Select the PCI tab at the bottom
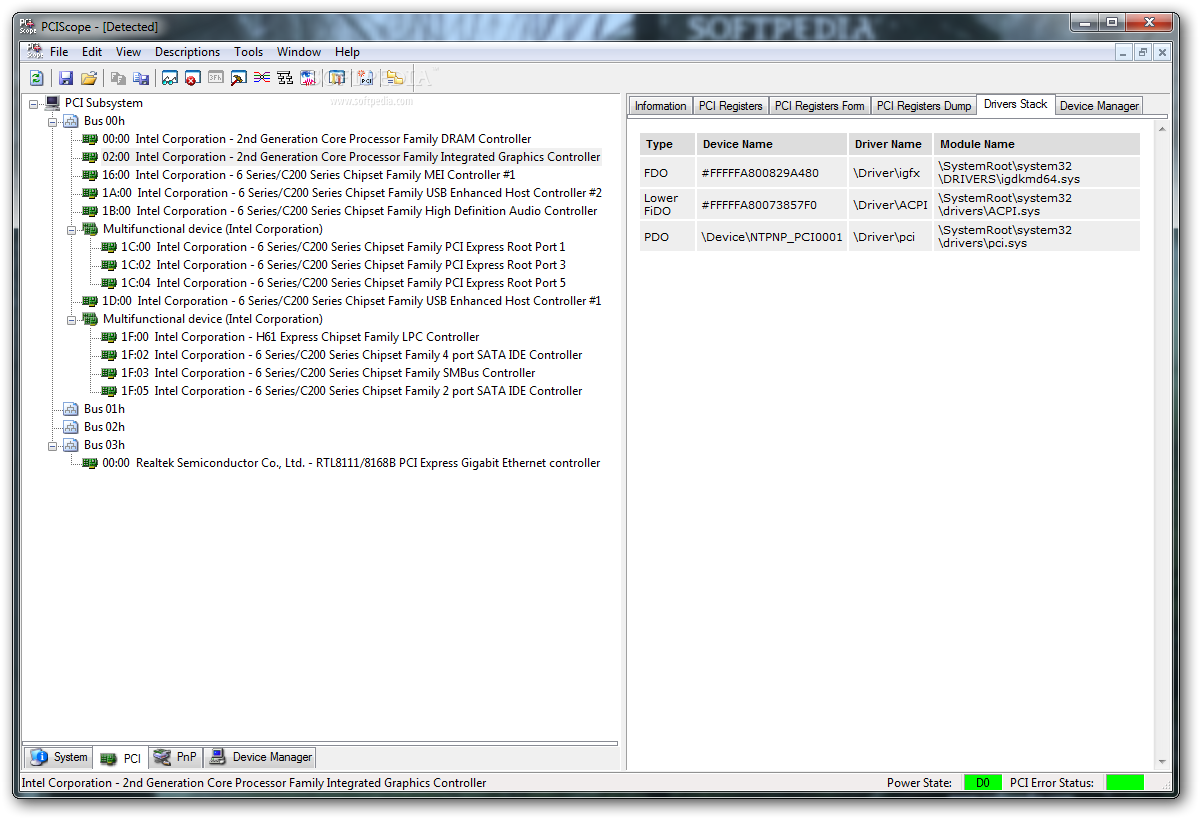The width and height of the screenshot is (1200, 819). coord(121,759)
